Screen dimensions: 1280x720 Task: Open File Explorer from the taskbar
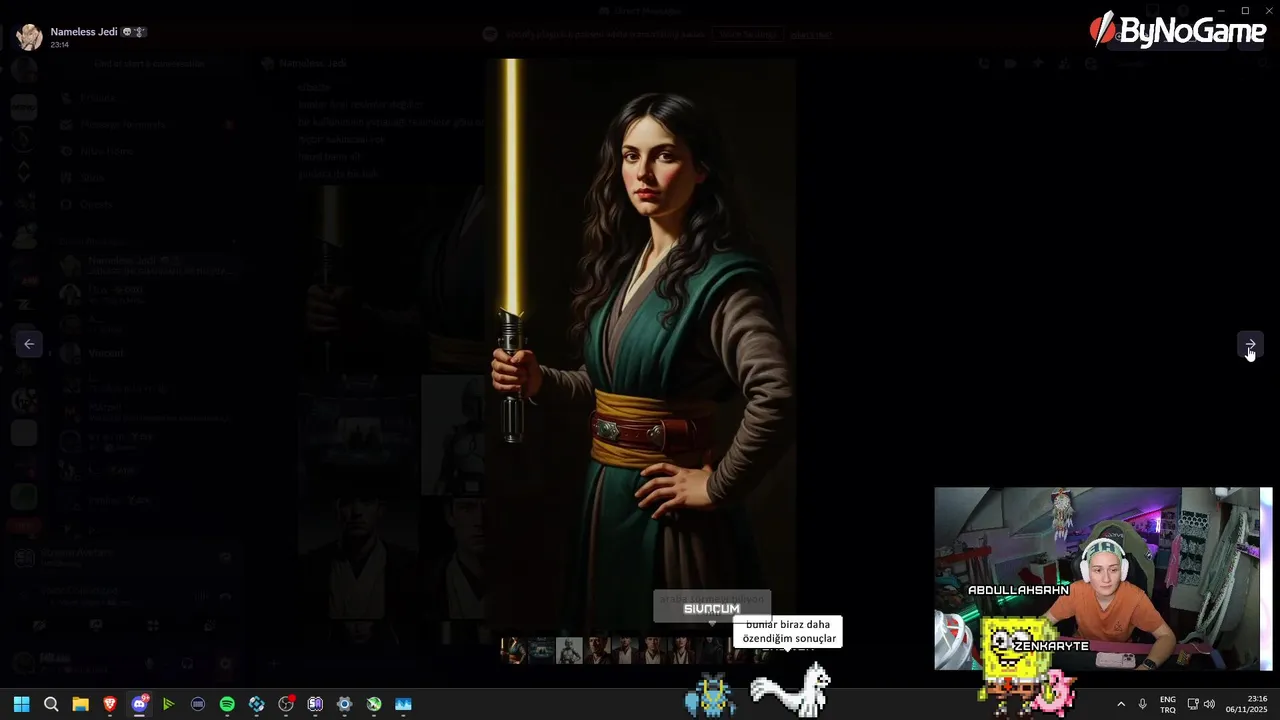pyautogui.click(x=80, y=704)
